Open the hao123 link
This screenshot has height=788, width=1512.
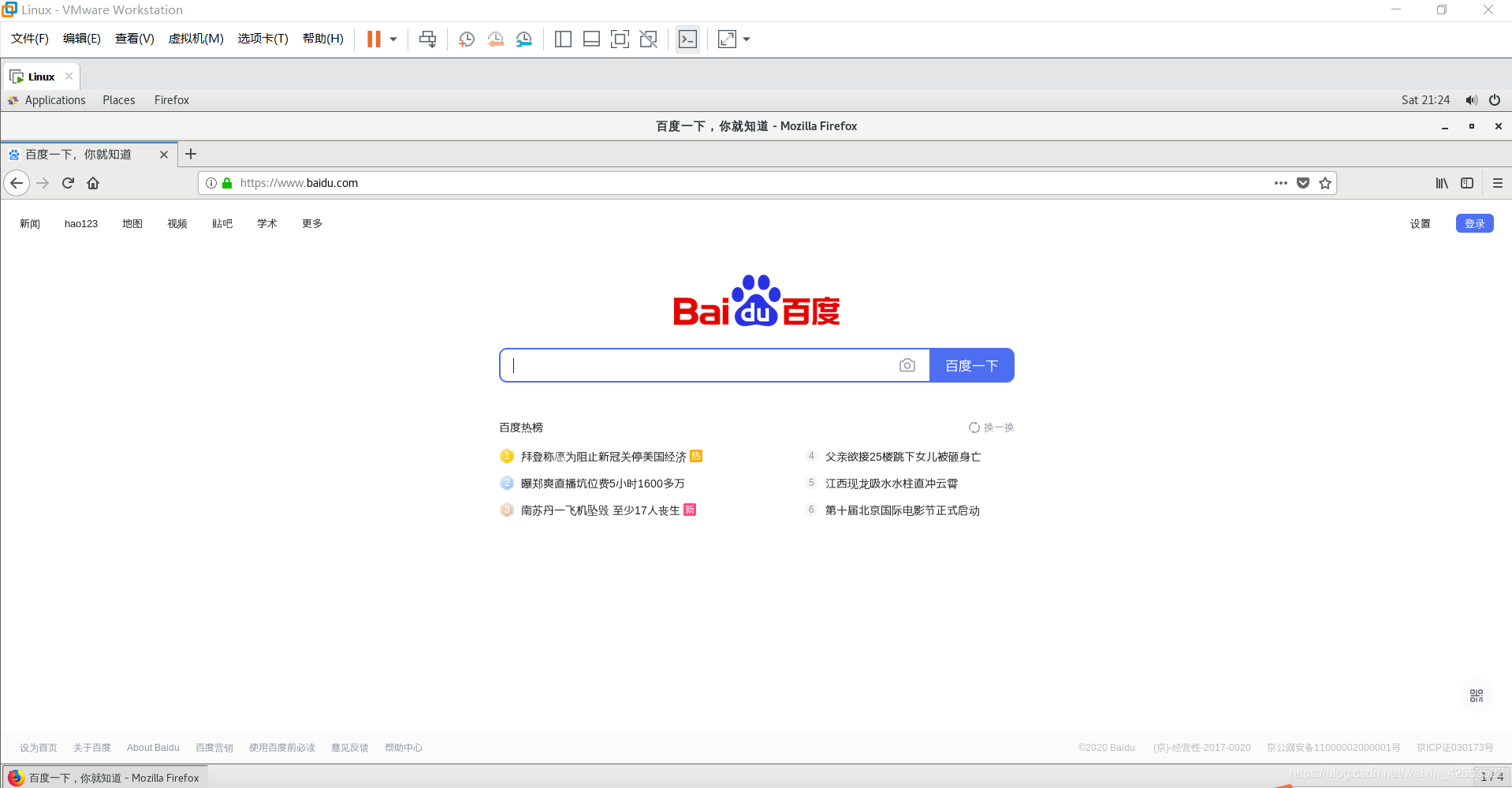click(x=81, y=224)
